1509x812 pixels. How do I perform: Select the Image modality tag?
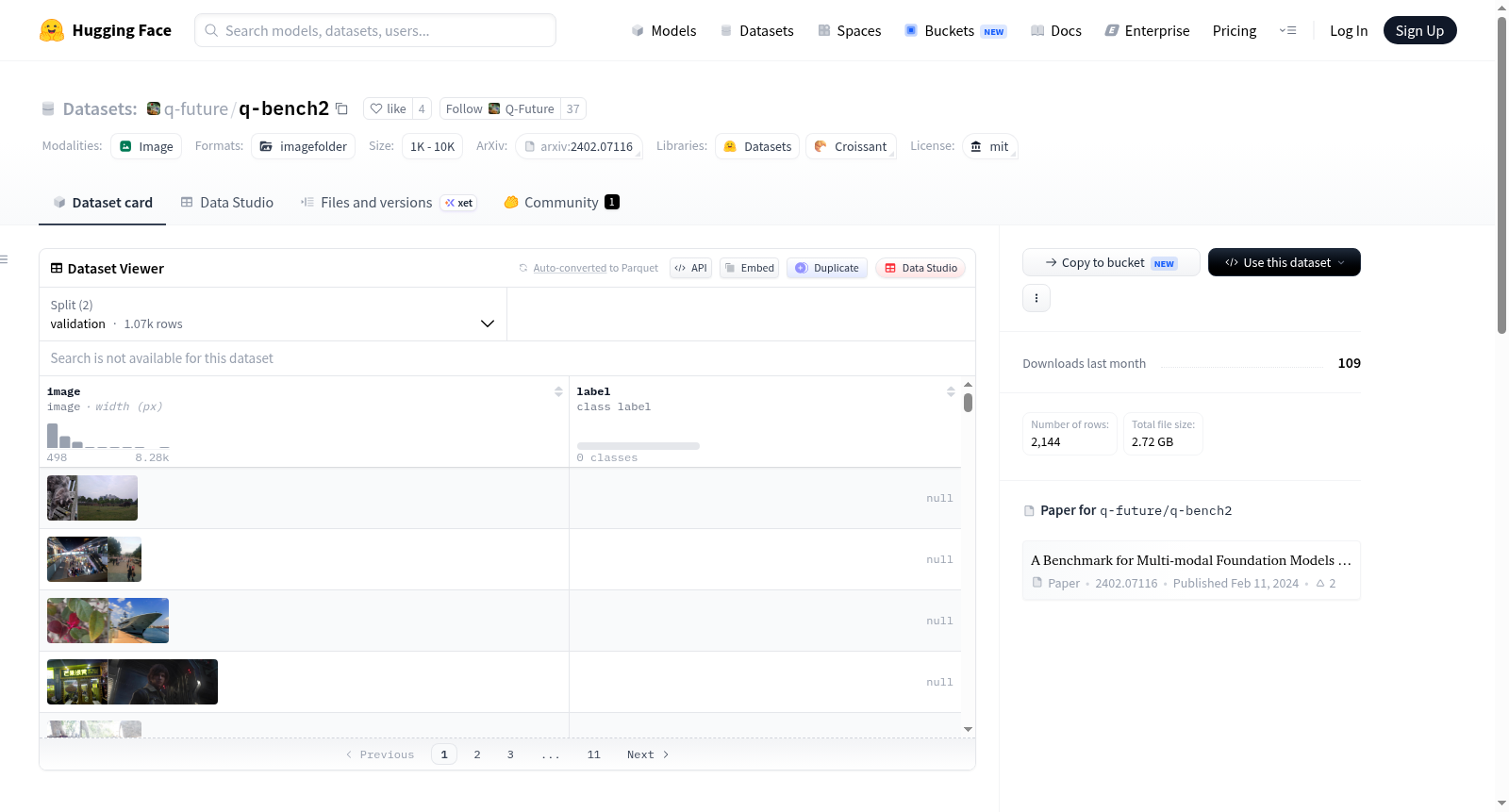146,146
